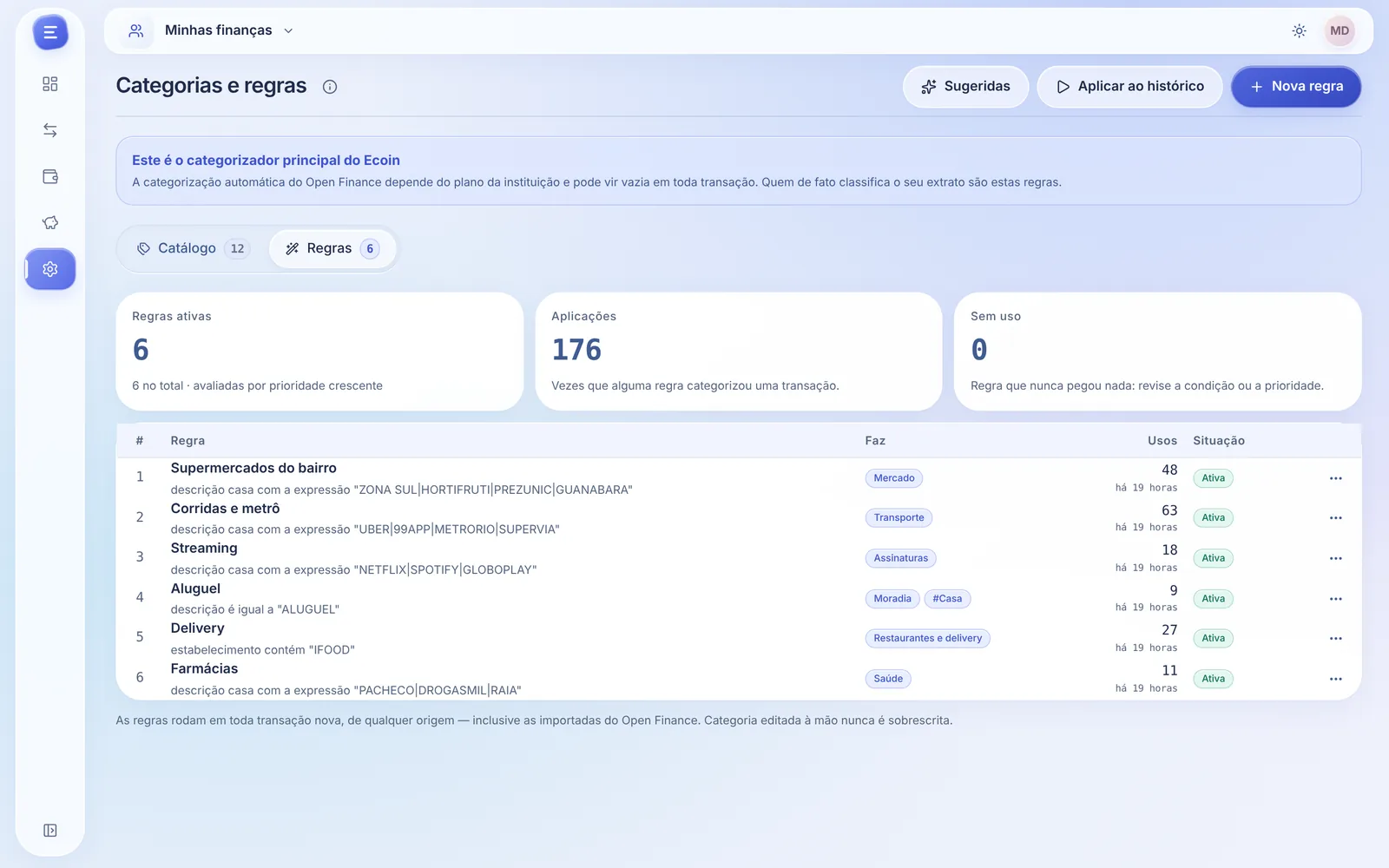
Task: Open the wallet icon in sidebar
Action: 50,176
